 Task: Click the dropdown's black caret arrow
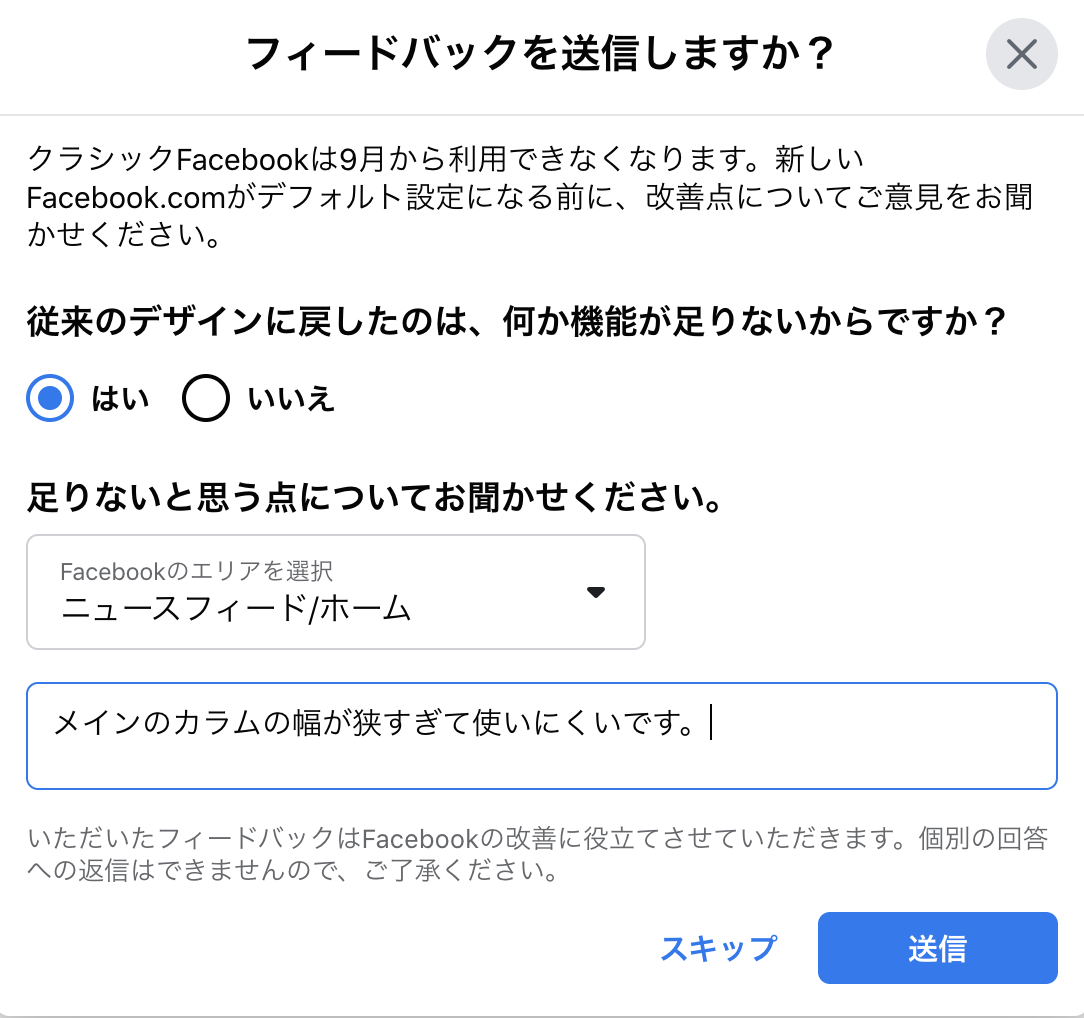click(595, 592)
